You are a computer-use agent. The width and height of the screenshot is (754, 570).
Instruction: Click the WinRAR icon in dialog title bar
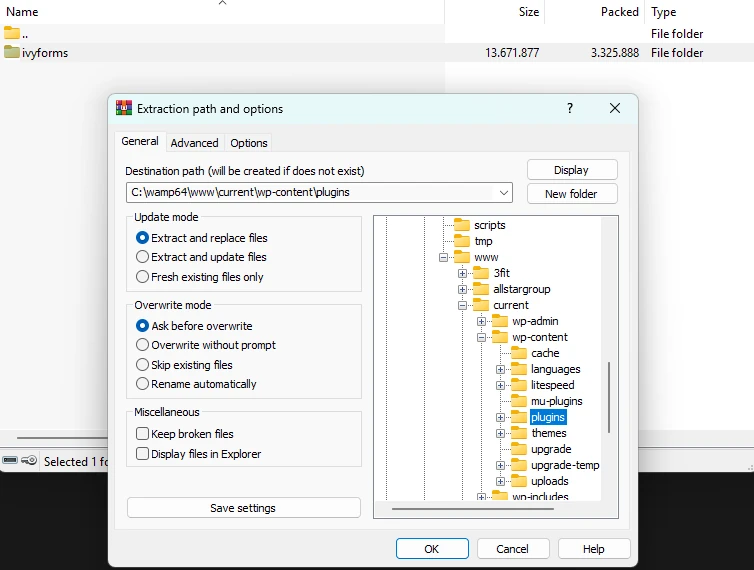124,108
